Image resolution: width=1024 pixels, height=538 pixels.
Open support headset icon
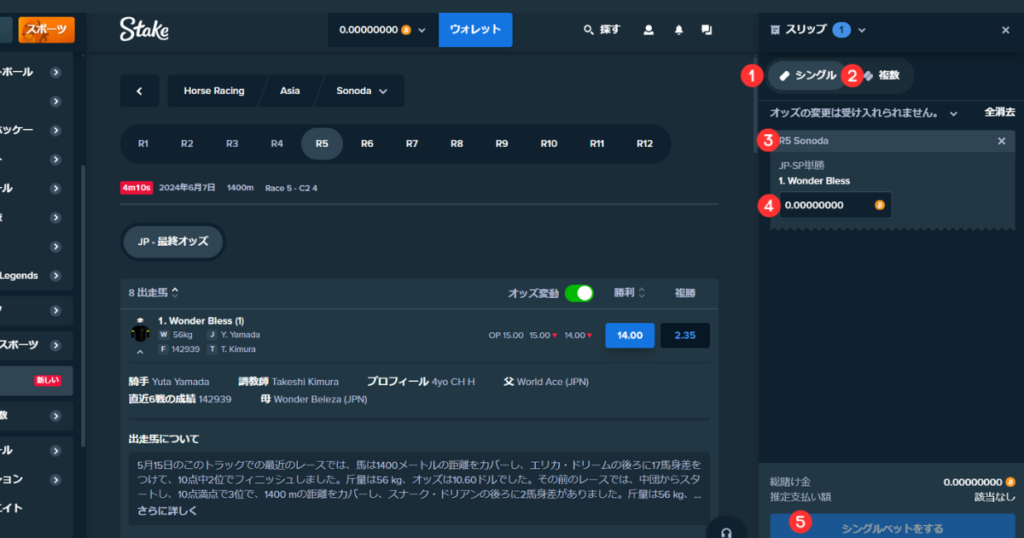pyautogui.click(x=726, y=532)
